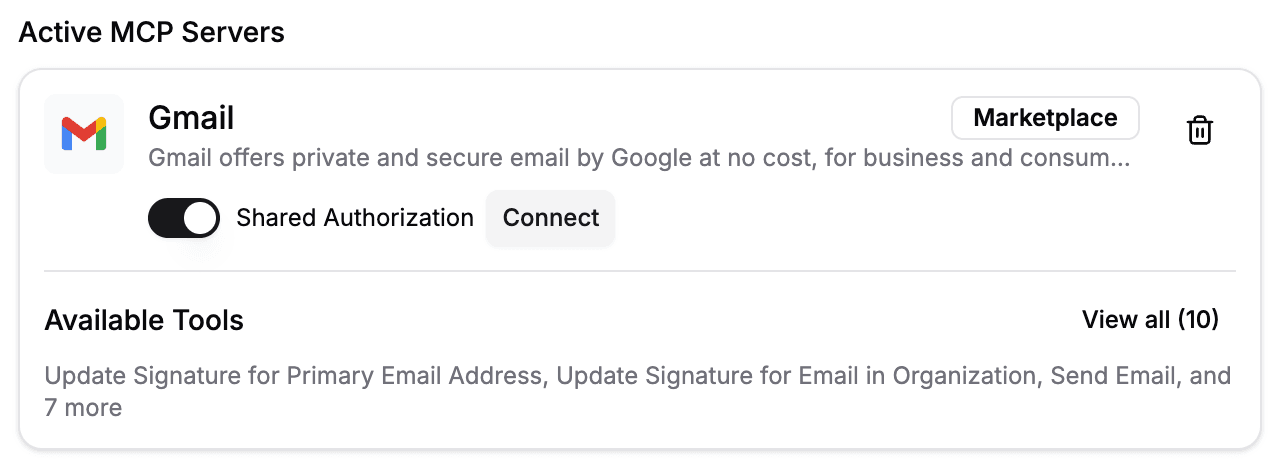The image size is (1278, 468).
Task: Delete the Gmail server via trash icon
Action: [x=1199, y=131]
